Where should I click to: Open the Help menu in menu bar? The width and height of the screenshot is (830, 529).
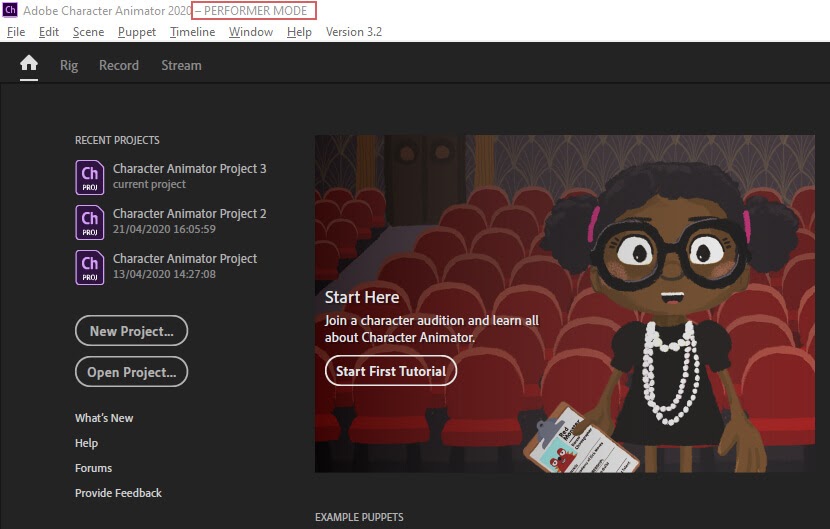[299, 32]
